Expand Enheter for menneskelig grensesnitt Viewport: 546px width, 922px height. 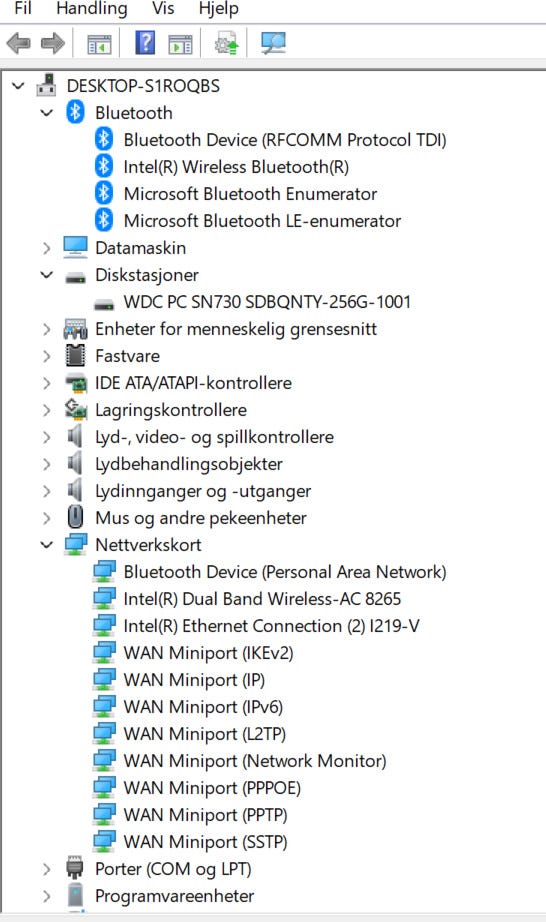[x=47, y=329]
